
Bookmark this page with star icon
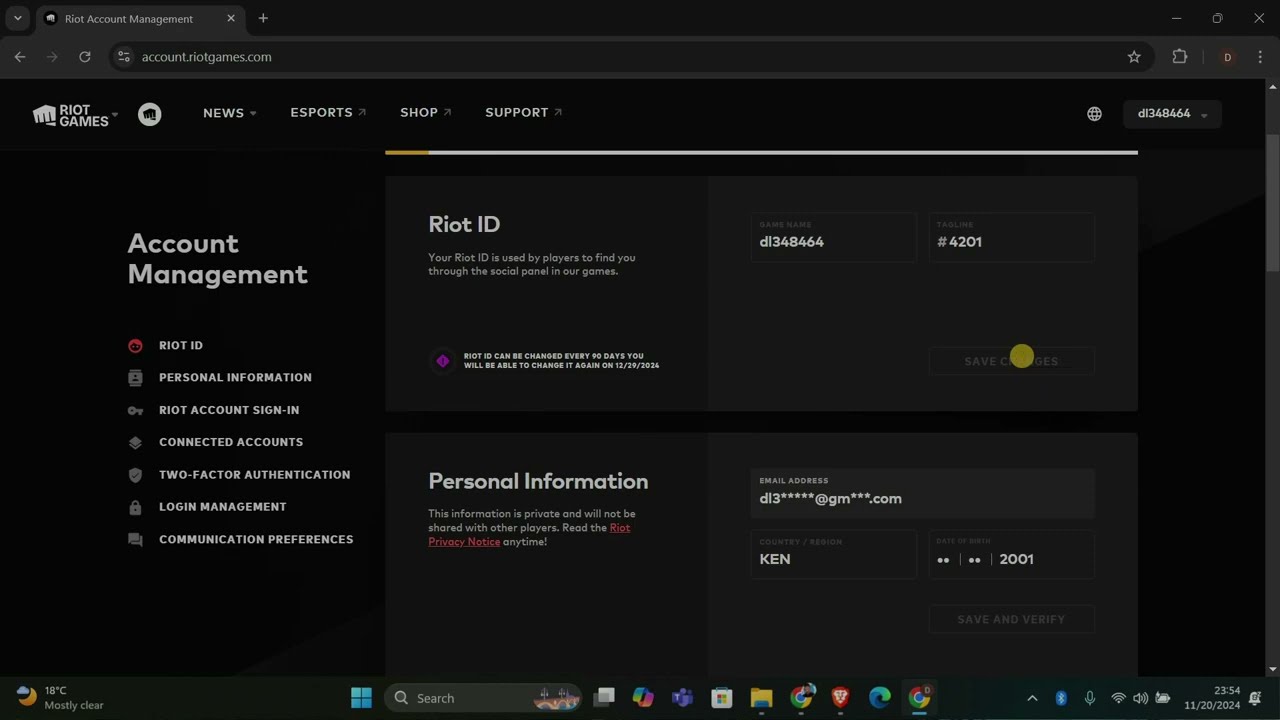(x=1134, y=57)
